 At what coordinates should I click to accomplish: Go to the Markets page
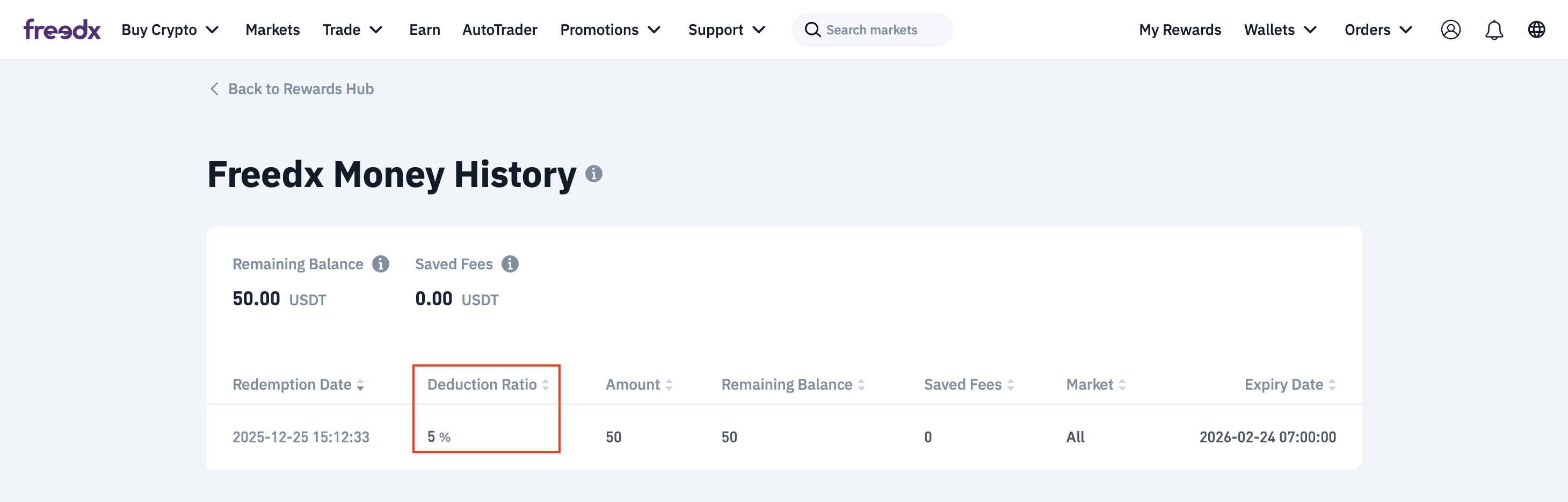(x=273, y=30)
